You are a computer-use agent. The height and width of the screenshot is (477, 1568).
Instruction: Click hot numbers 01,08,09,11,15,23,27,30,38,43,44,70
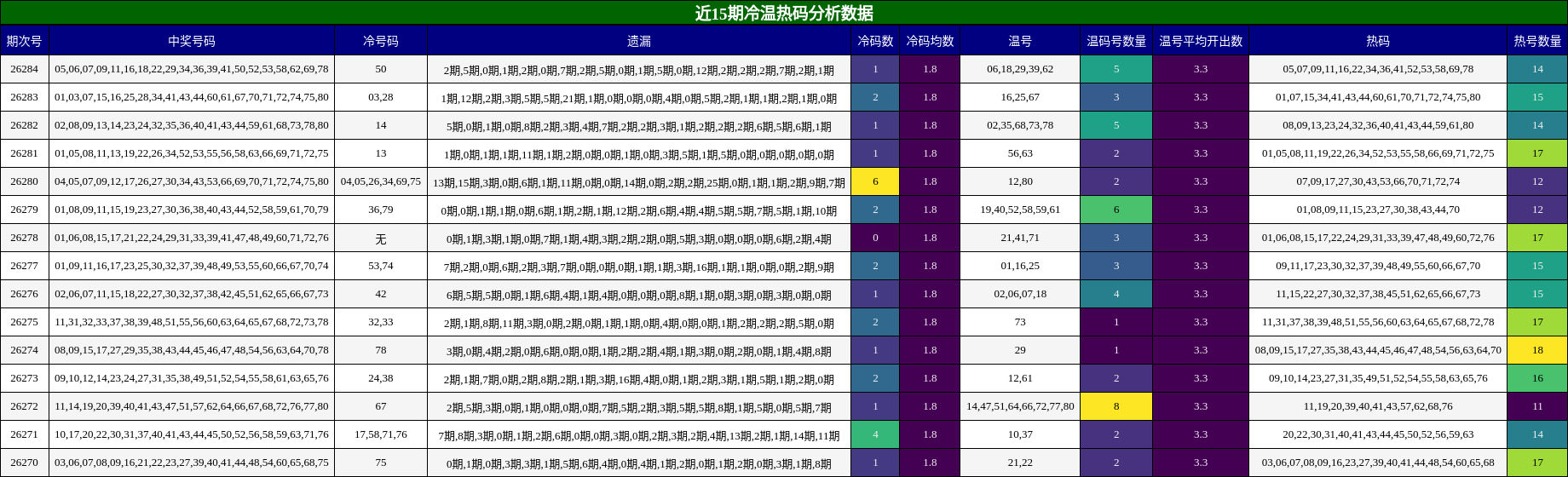(x=1378, y=210)
